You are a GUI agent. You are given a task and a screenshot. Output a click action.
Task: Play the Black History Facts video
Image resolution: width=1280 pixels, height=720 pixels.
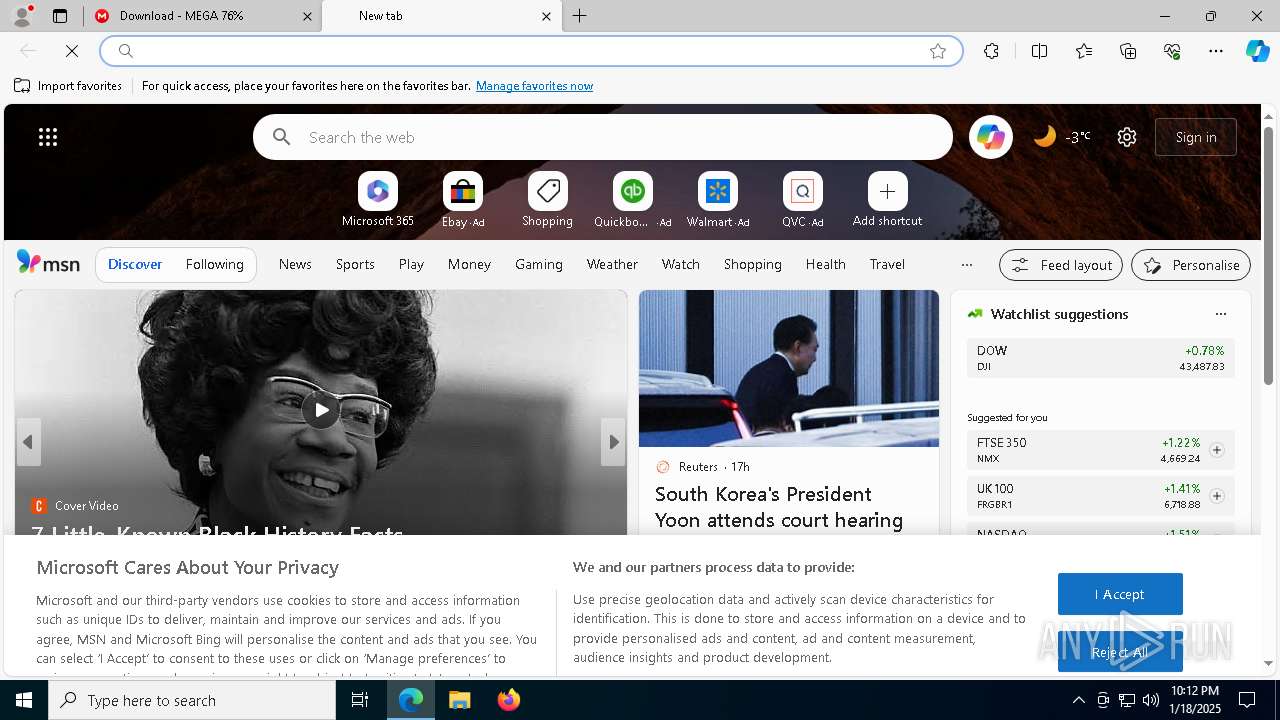pos(321,410)
